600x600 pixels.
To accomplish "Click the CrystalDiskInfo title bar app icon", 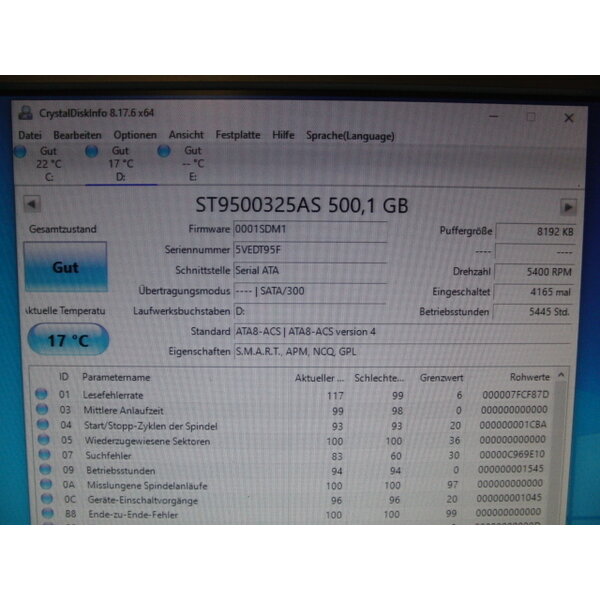I will click(26, 113).
